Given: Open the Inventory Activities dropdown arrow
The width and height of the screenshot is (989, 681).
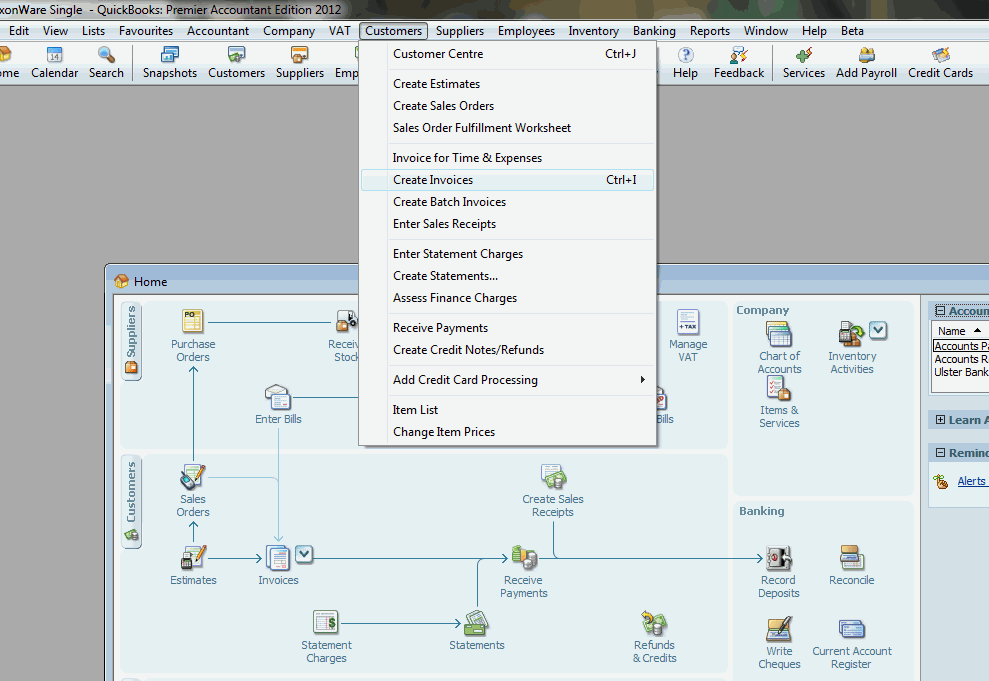Looking at the screenshot, I should pos(878,330).
